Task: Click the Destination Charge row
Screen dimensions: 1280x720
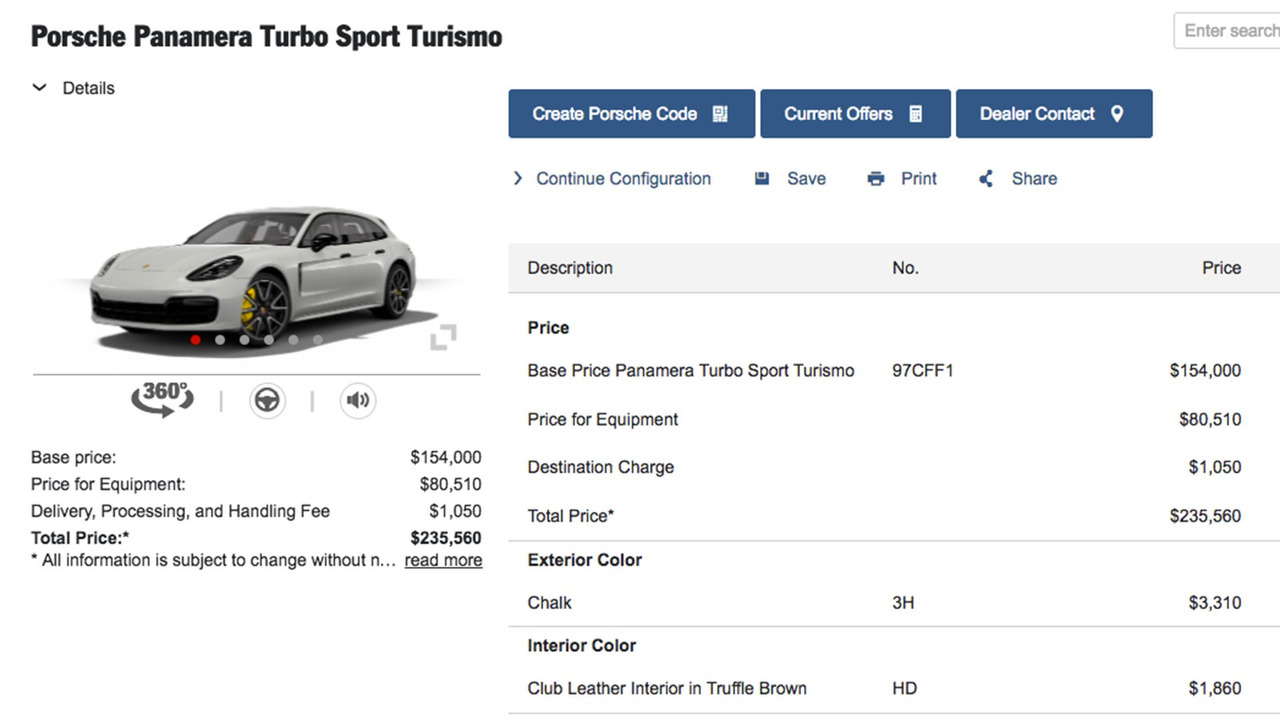Action: pyautogui.click(x=894, y=468)
